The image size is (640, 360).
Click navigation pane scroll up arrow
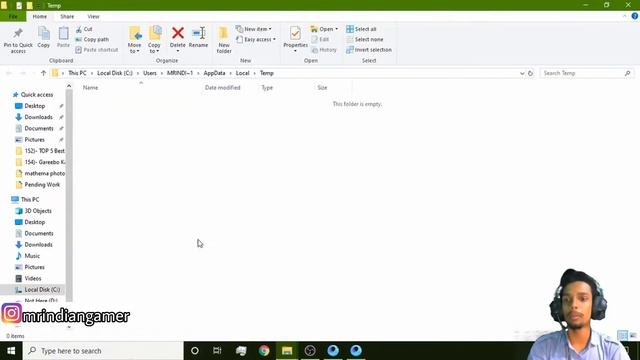69,86
